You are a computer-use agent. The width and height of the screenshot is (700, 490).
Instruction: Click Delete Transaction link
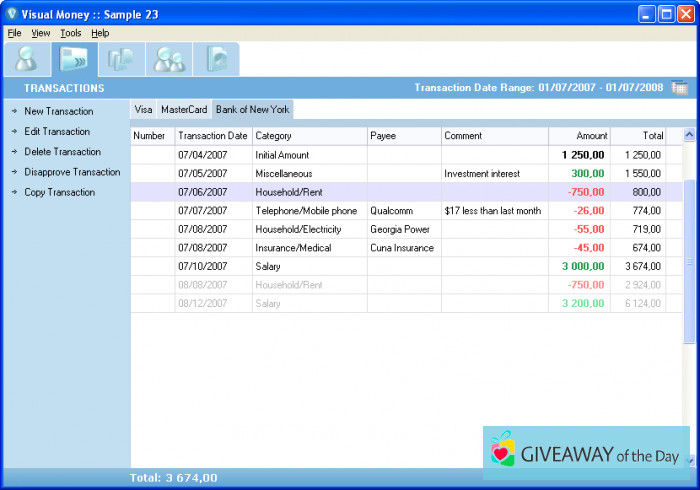(62, 152)
